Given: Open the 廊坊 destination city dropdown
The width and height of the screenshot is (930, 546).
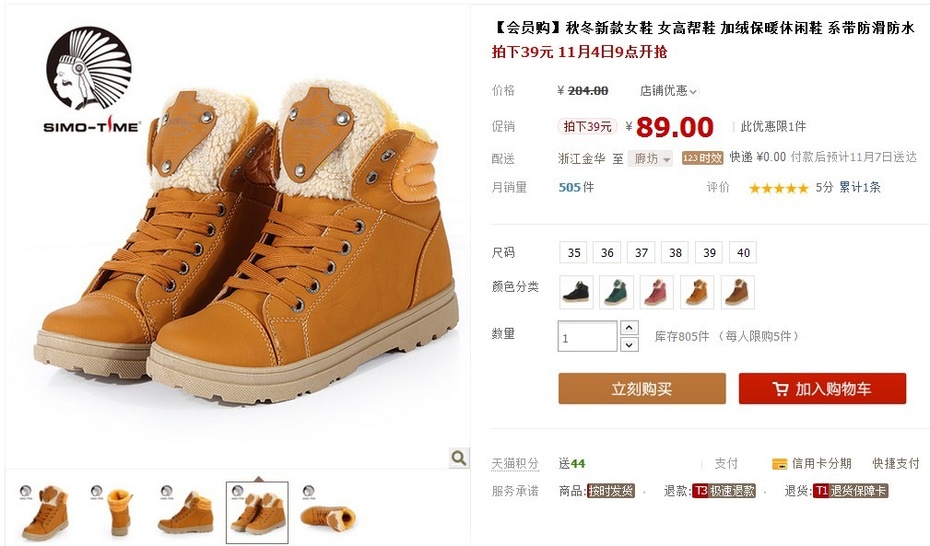Looking at the screenshot, I should tap(651, 158).
